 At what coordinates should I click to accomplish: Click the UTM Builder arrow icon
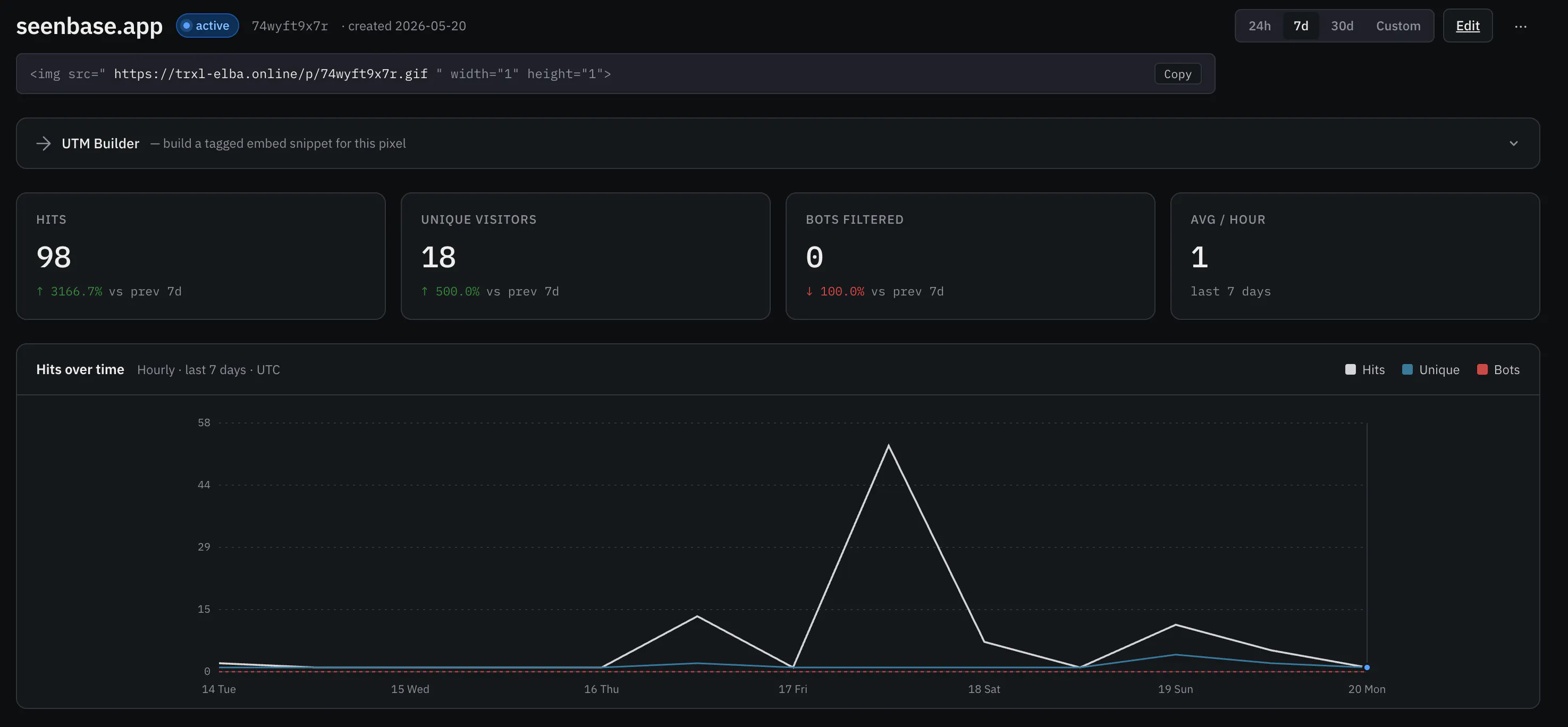coord(43,143)
